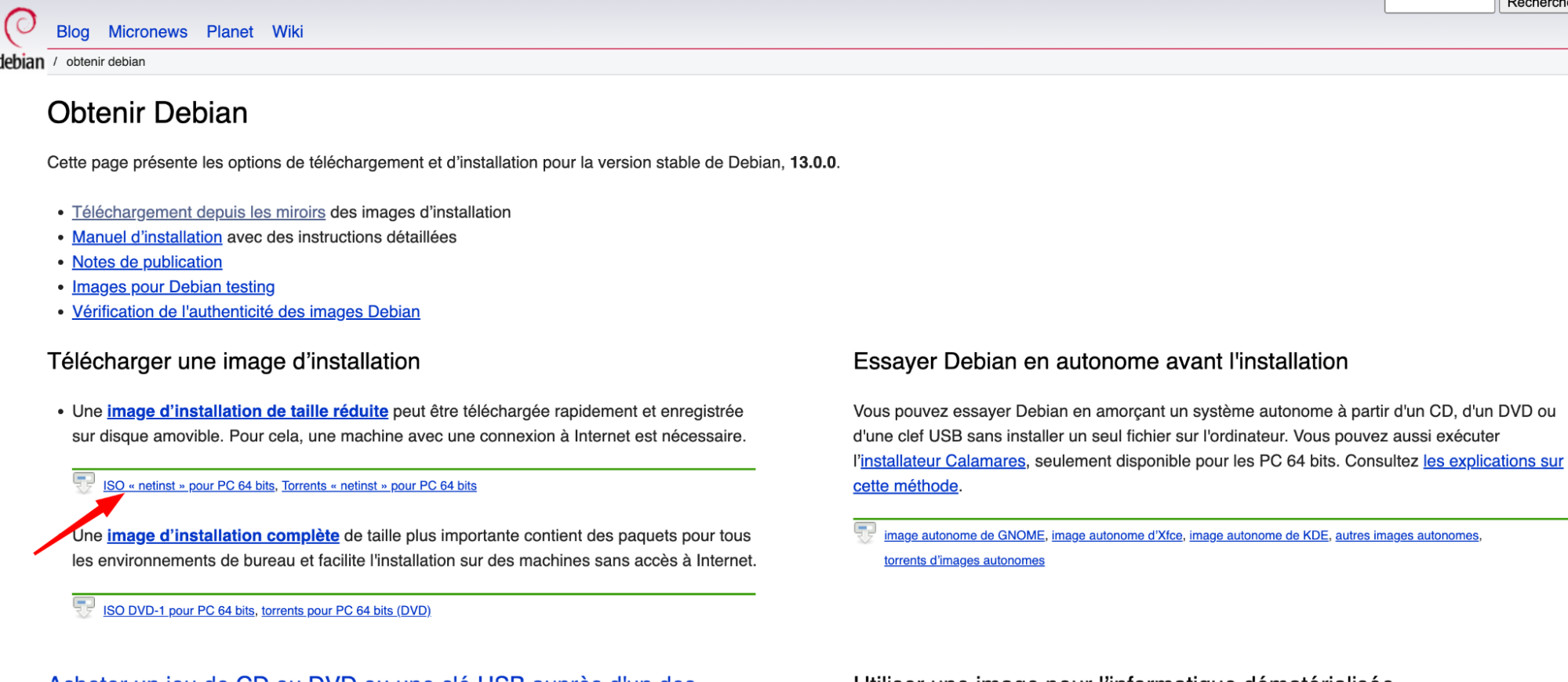The image size is (1568, 682).
Task: Open Téléchargement depuis les miroirs link
Action: tap(198, 212)
